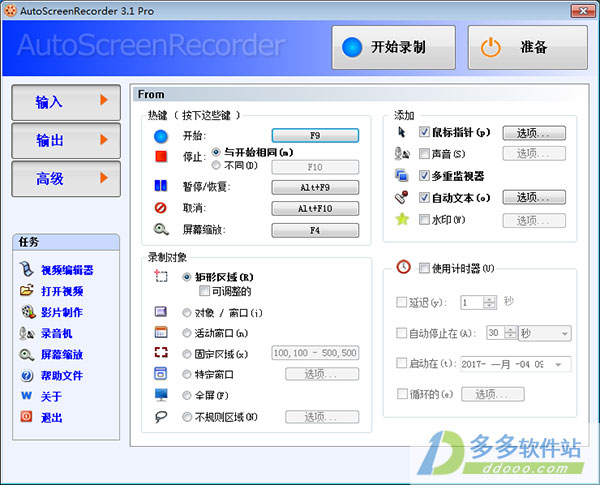Screen dimensions: 600x485
Task: Open the 视频编辑器 film strip icon
Action: [27, 269]
